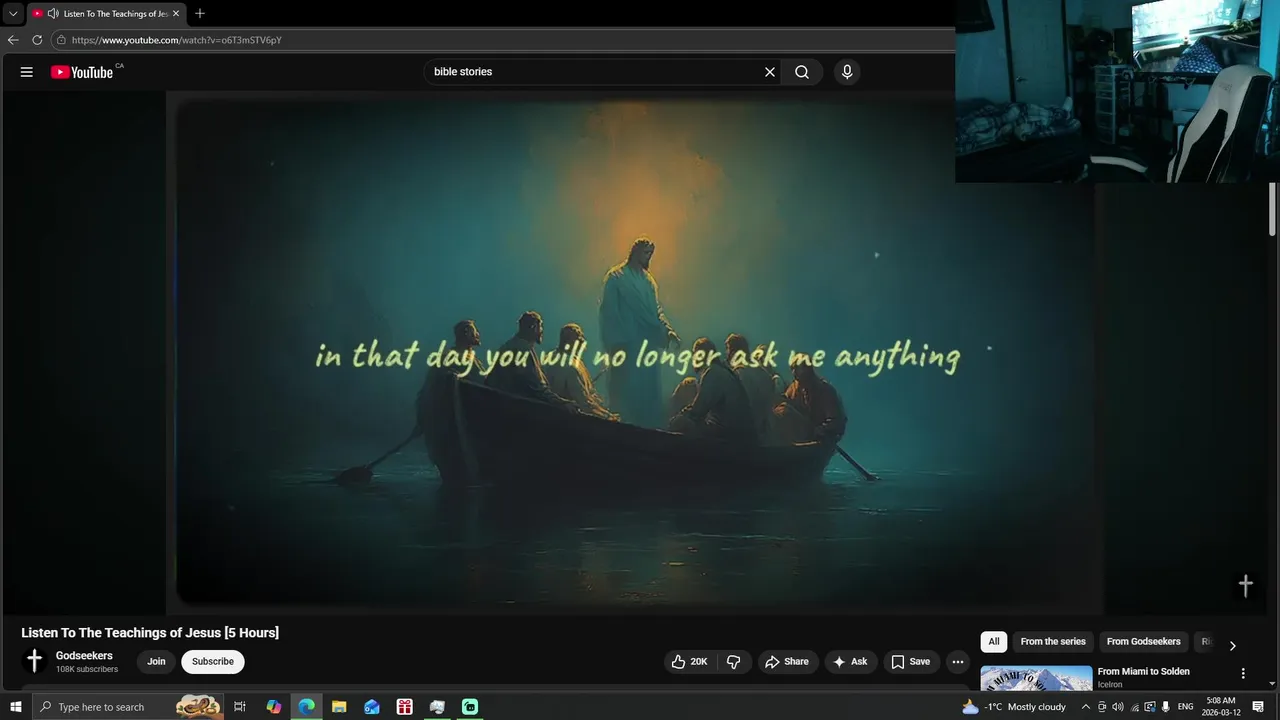
Task: Open Godseekers channel avatar
Action: pos(34,661)
